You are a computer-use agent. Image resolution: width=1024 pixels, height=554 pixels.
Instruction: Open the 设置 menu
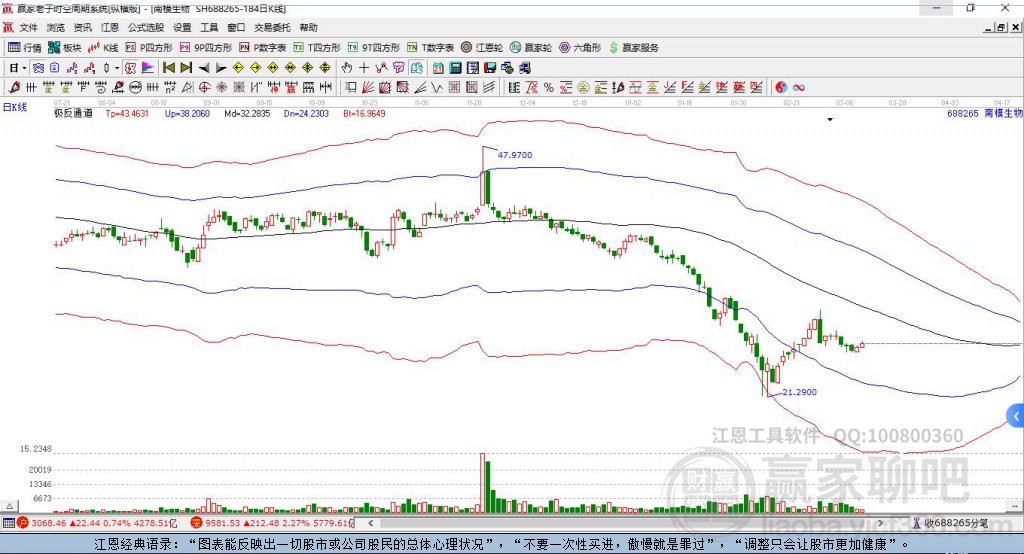(182, 27)
